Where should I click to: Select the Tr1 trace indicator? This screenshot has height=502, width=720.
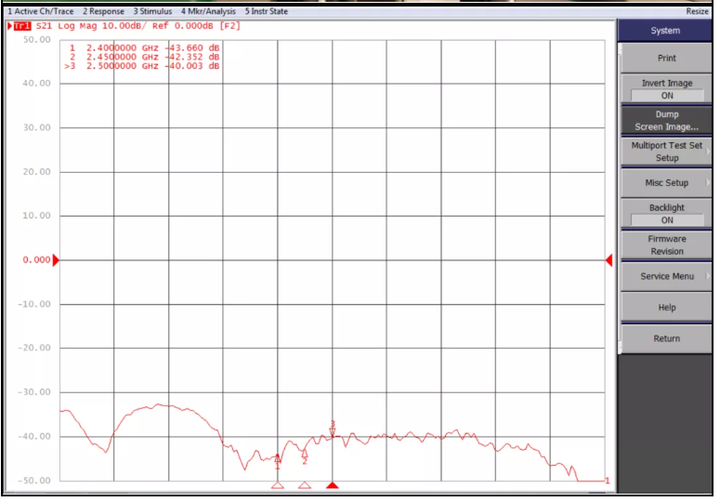[x=22, y=26]
